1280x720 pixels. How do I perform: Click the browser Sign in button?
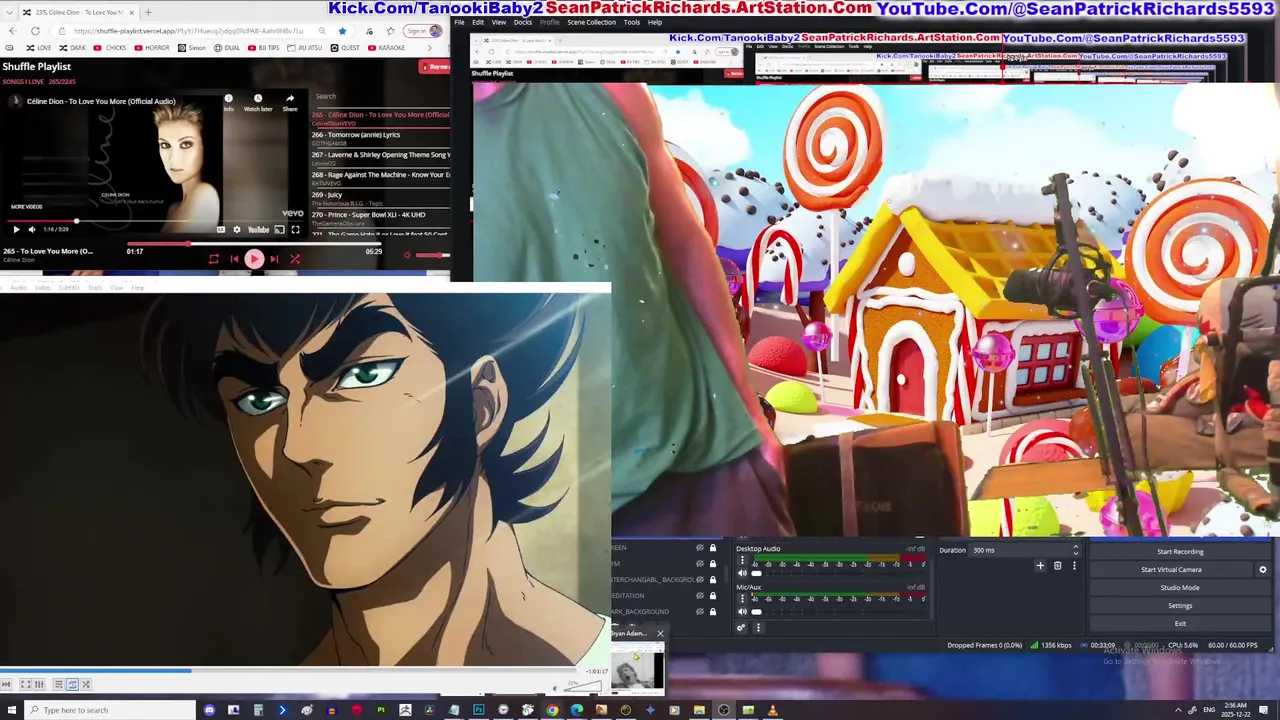tap(423, 31)
